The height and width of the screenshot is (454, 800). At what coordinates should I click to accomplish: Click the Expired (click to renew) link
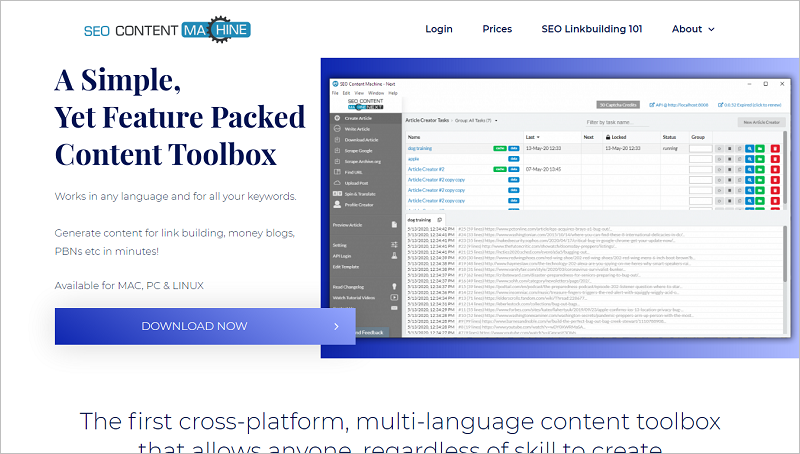click(x=749, y=105)
